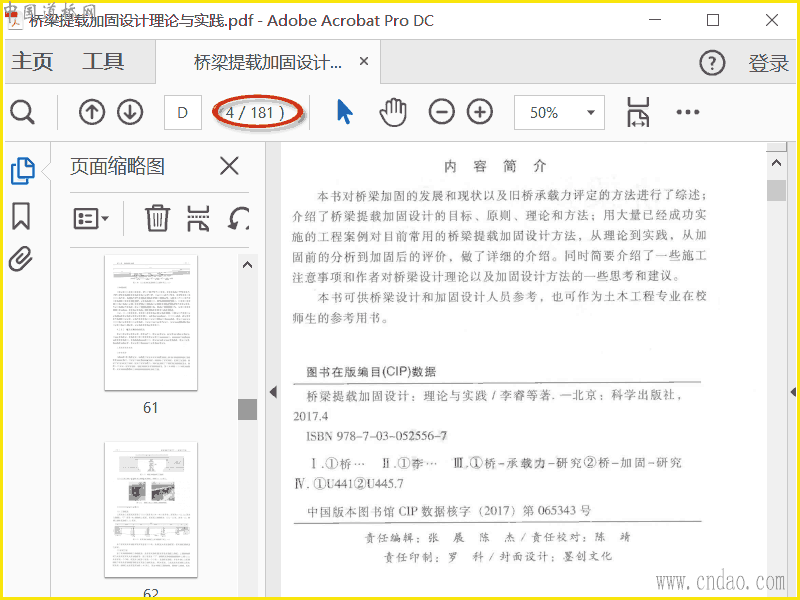Image resolution: width=800 pixels, height=600 pixels.
Task: Select page 61 thumbnail
Action: [x=151, y=323]
